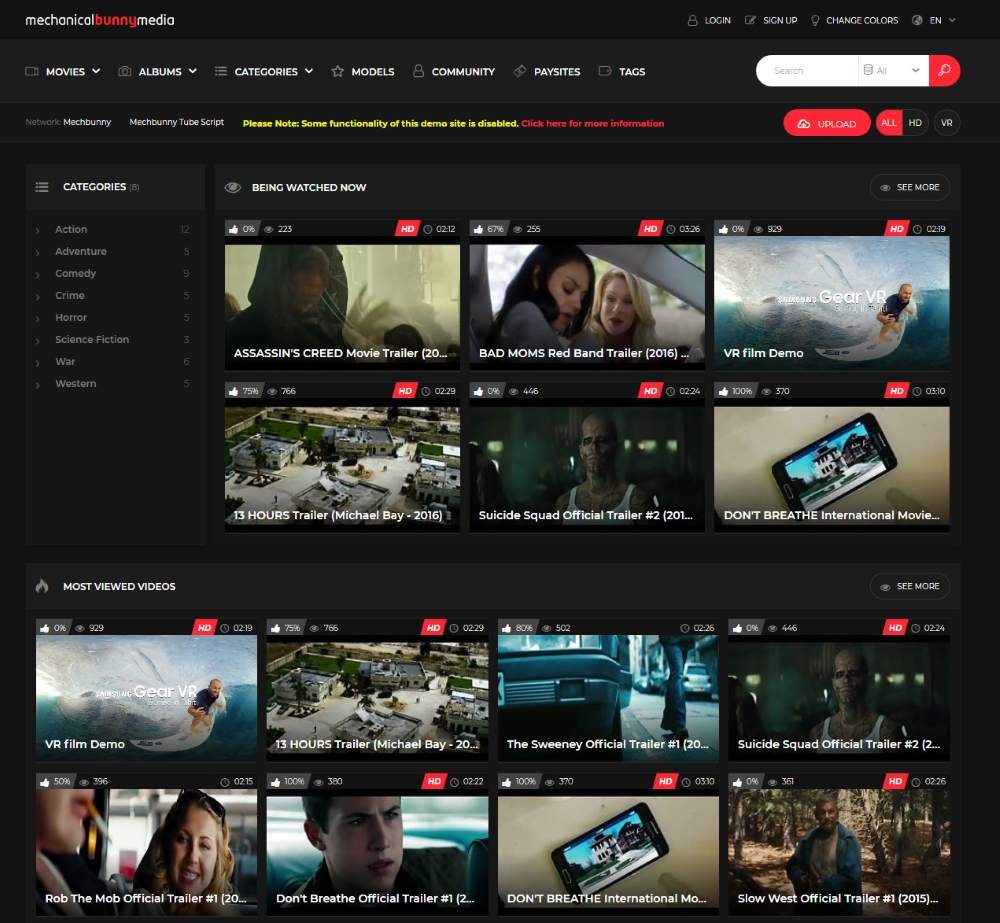
Task: Open the 13 HOURS Trailer thumbnail in Being Watched
Action: click(342, 465)
